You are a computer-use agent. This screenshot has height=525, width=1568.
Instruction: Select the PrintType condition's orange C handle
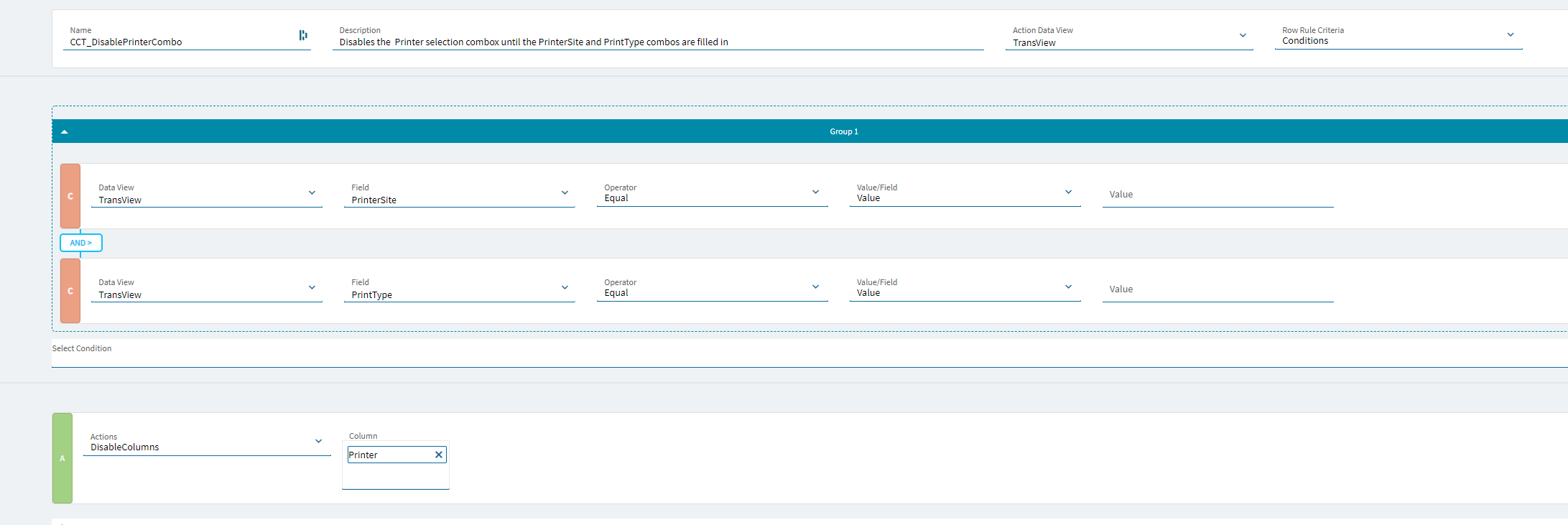[70, 291]
